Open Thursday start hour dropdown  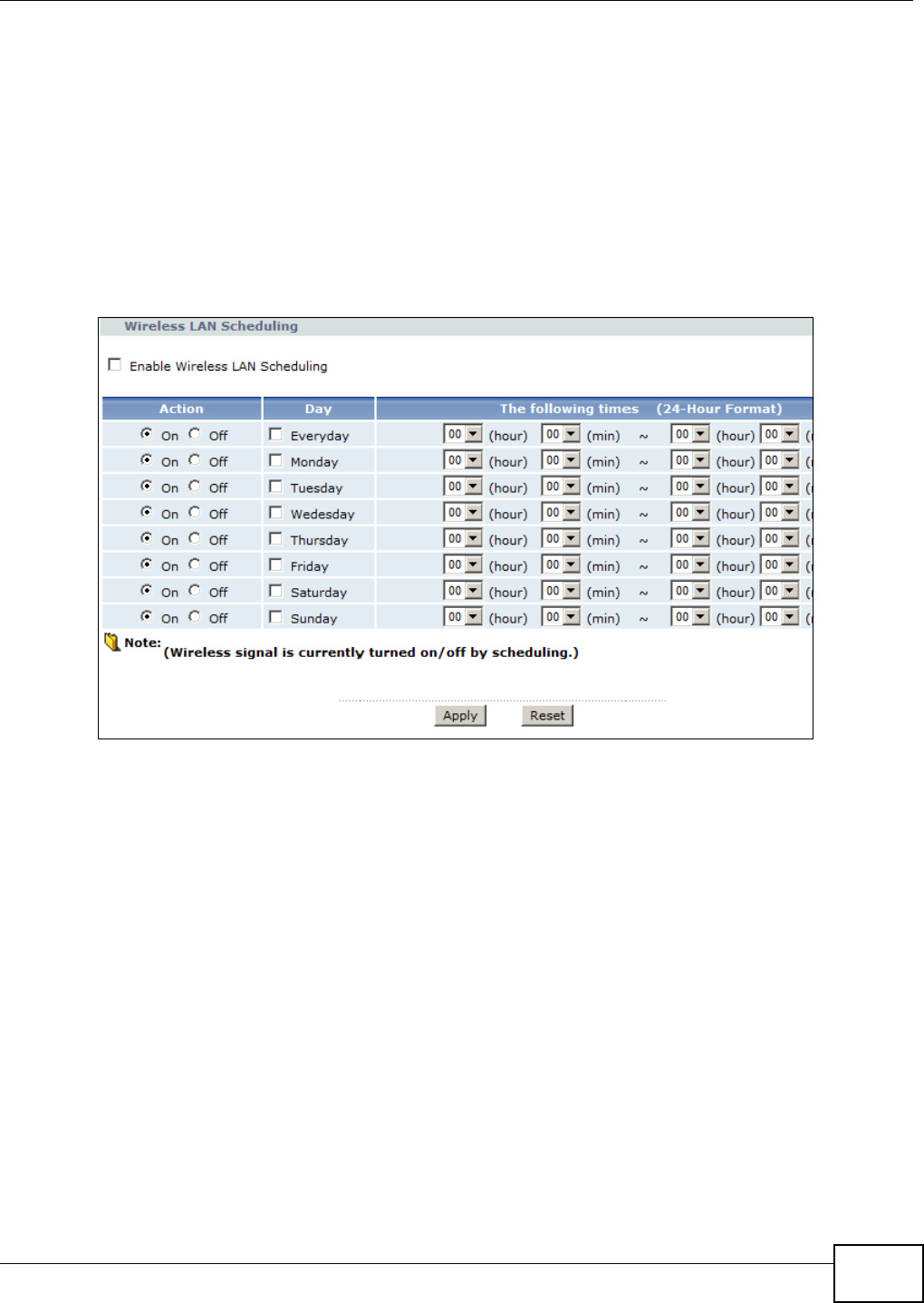[x=463, y=539]
